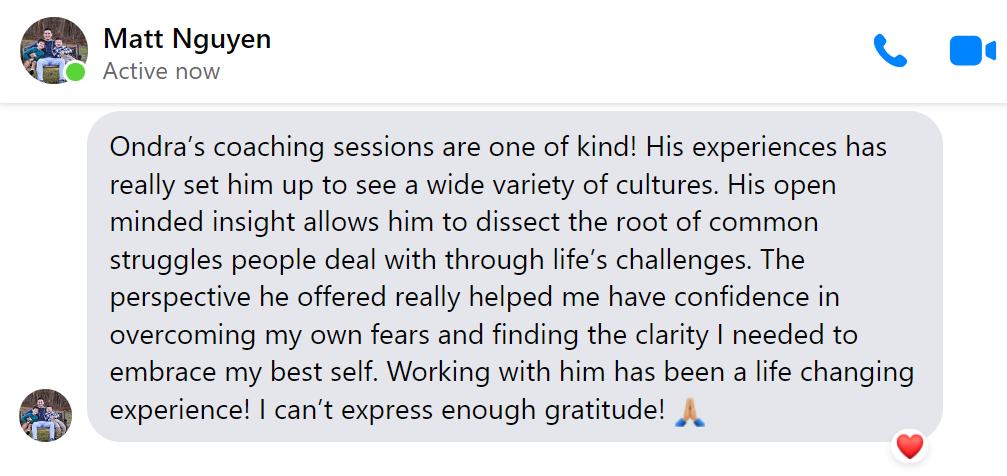Open the profile via the Matt Nguyen name
The image size is (1007, 476).
187,39
